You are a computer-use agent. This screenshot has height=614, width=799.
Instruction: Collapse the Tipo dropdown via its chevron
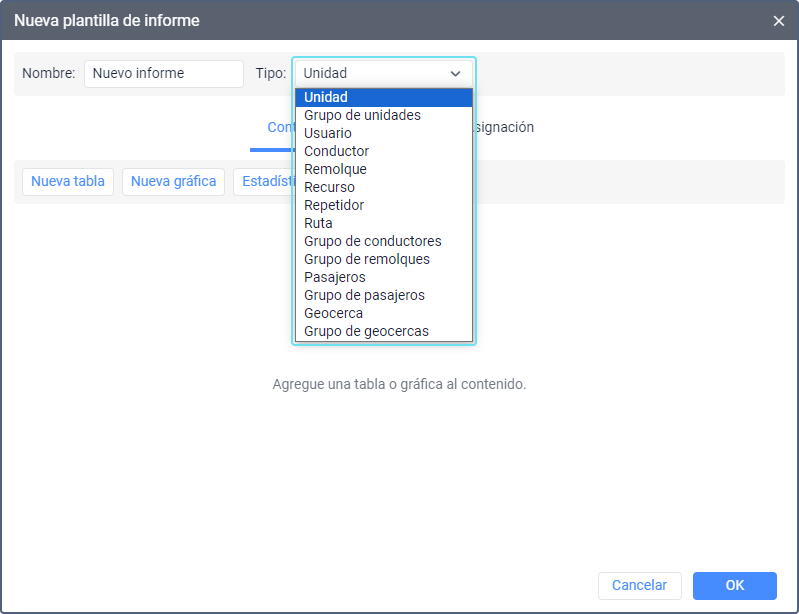coord(456,73)
